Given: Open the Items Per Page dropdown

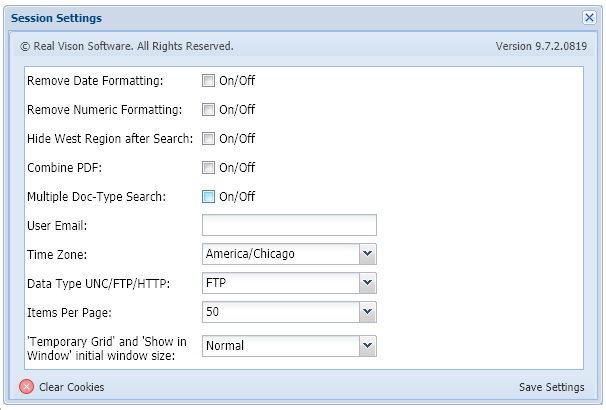Looking at the screenshot, I should [x=367, y=313].
